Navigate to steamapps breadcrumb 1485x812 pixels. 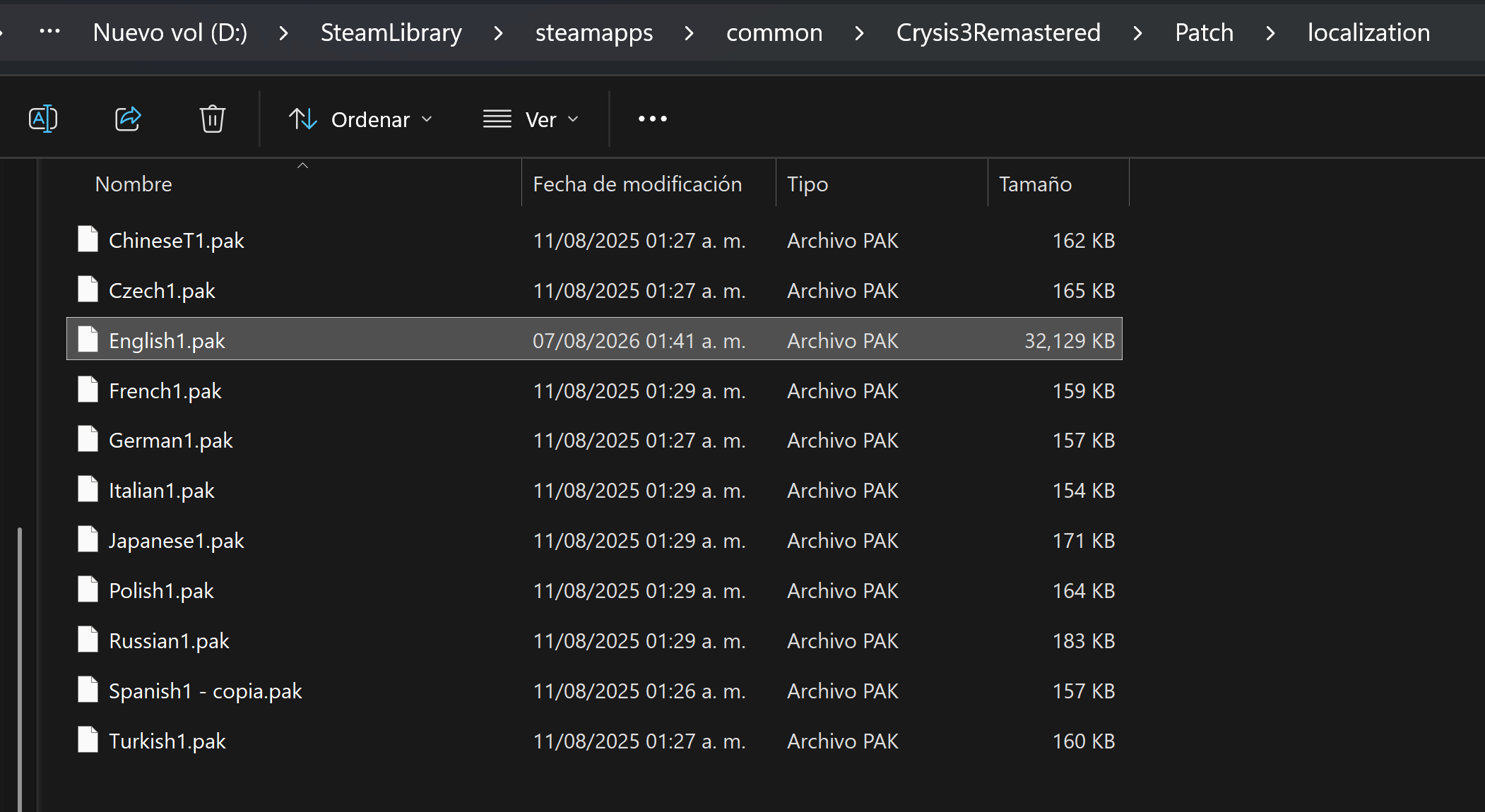pyautogui.click(x=594, y=32)
